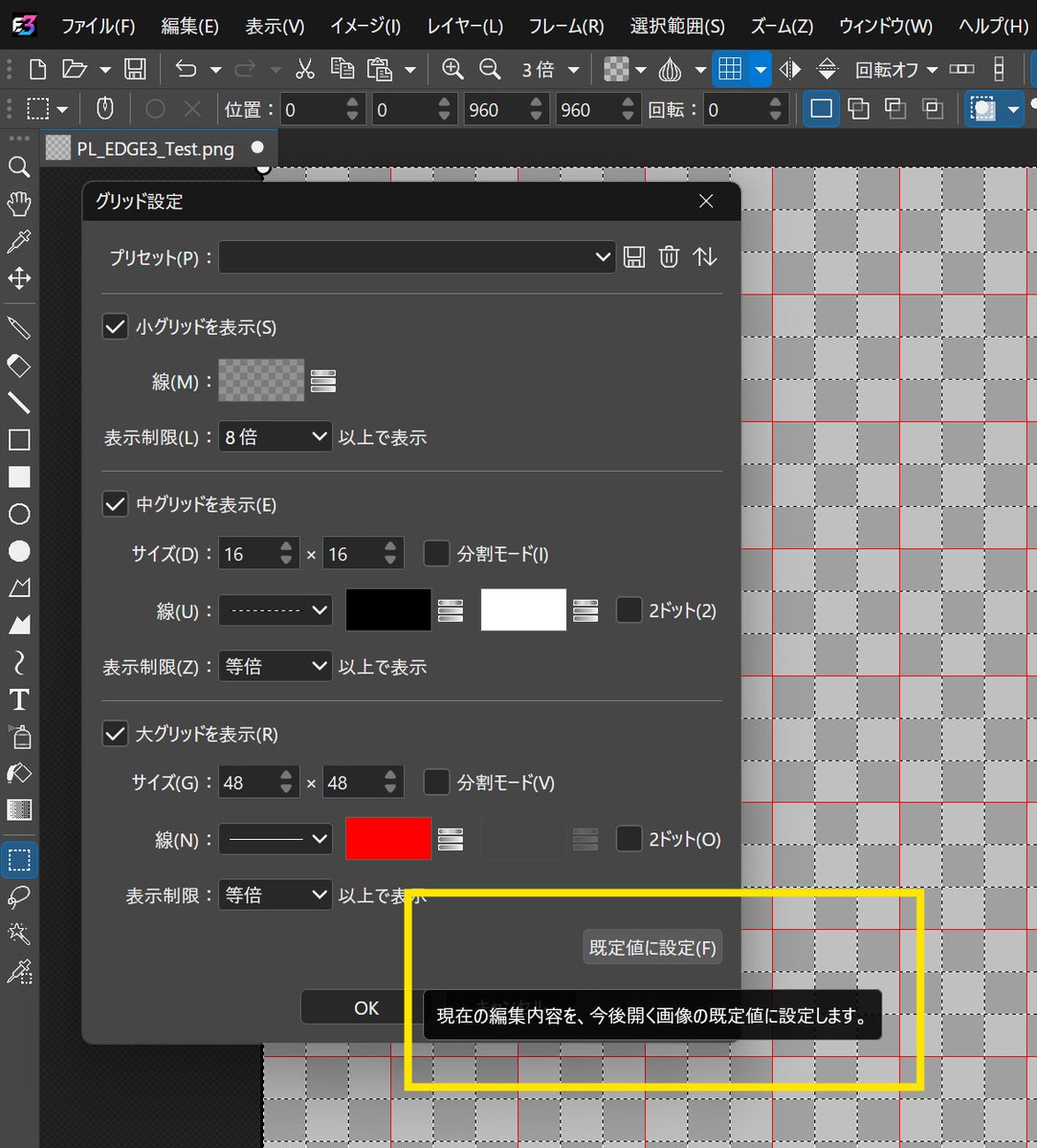Viewport: 1037px width, 1148px height.
Task: Select the Lasso selection tool
Action: (x=19, y=897)
